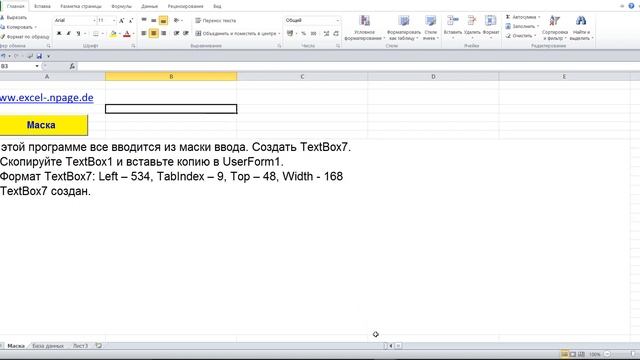Toggle center horizontal alignment

153,33
